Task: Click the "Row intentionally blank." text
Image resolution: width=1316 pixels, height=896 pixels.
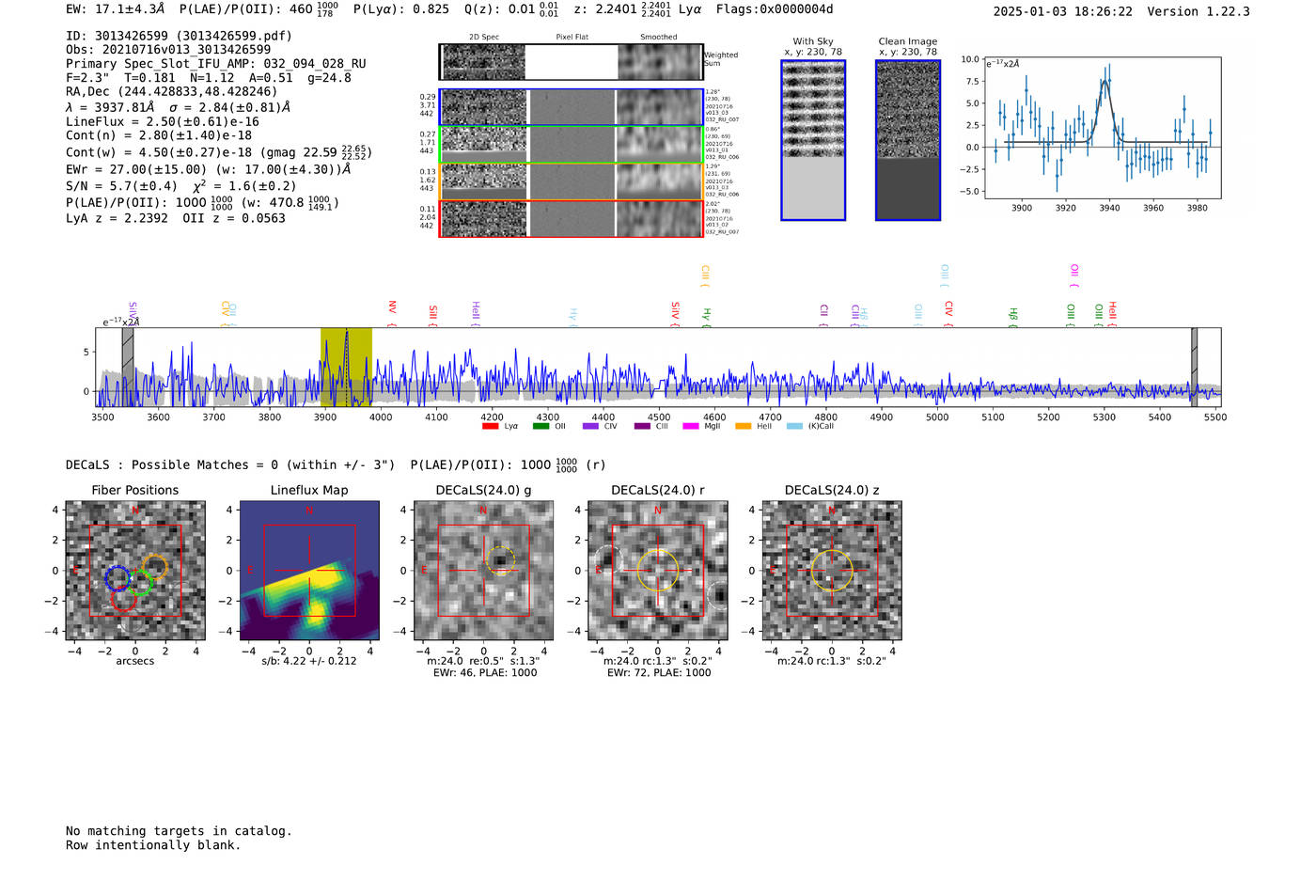Action: click(153, 845)
